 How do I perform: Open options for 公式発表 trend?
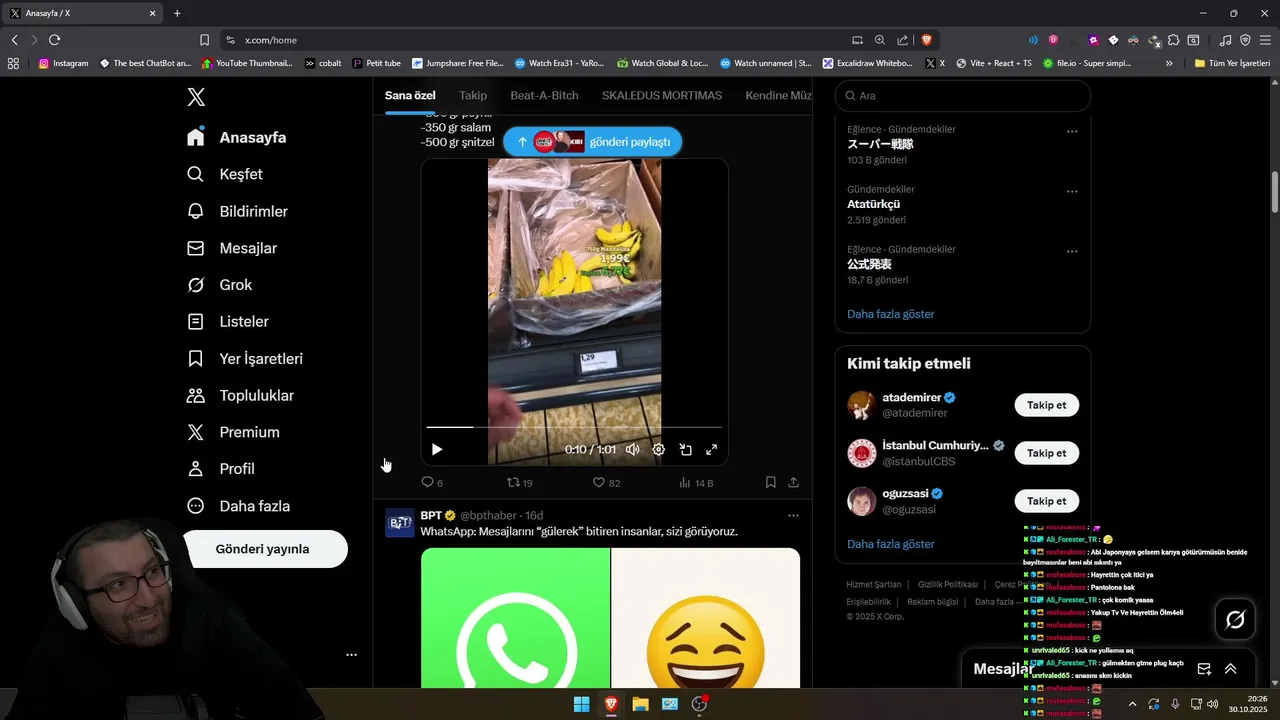pyautogui.click(x=1072, y=251)
